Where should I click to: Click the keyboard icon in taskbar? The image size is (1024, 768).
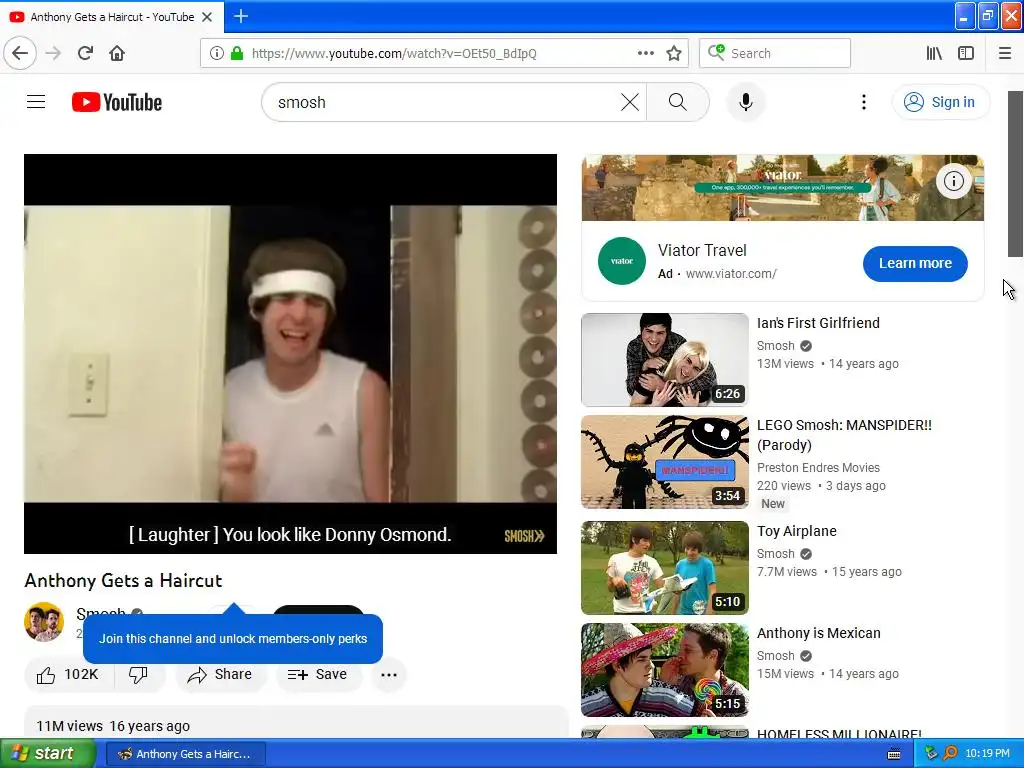pos(894,754)
